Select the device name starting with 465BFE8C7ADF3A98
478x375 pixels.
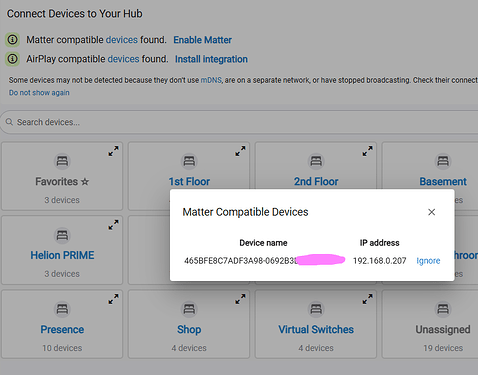point(264,261)
